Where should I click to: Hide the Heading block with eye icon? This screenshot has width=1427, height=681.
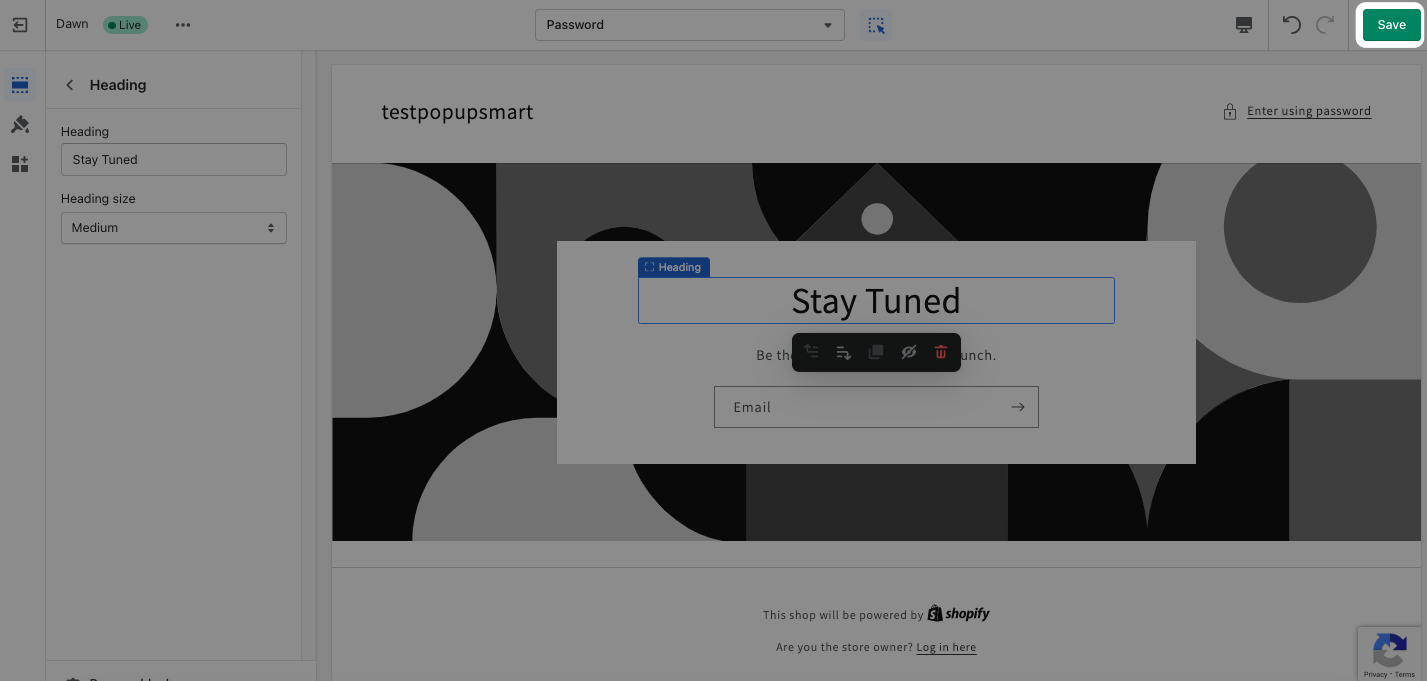point(908,352)
